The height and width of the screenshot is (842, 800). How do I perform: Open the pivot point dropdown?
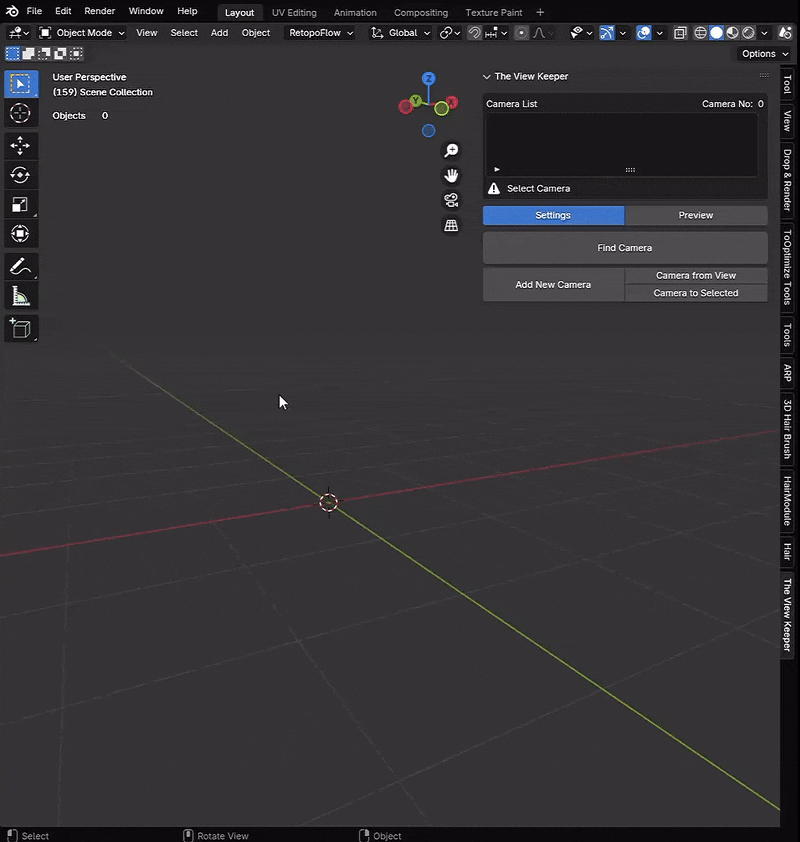coord(450,33)
